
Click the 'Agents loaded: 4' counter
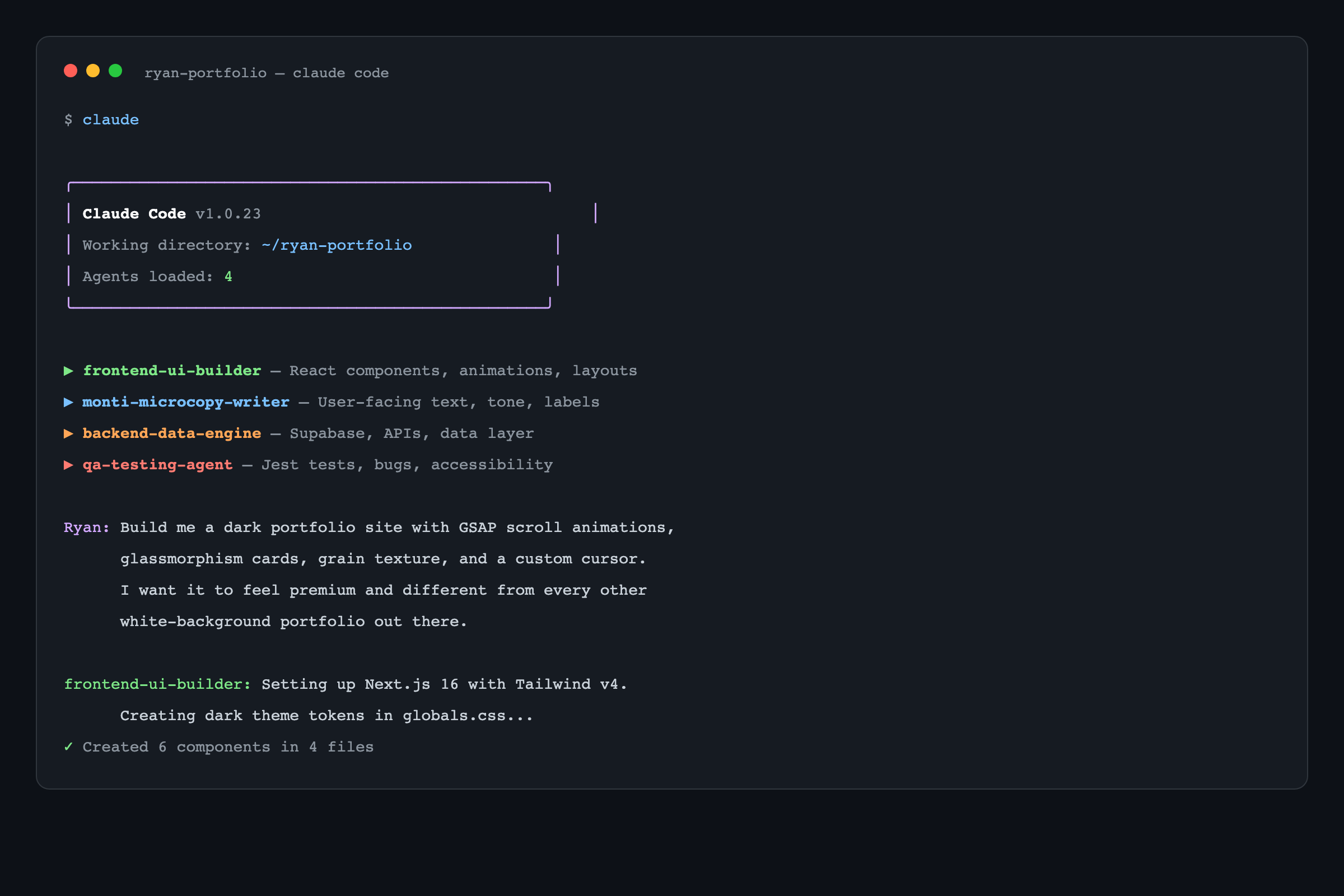[157, 276]
